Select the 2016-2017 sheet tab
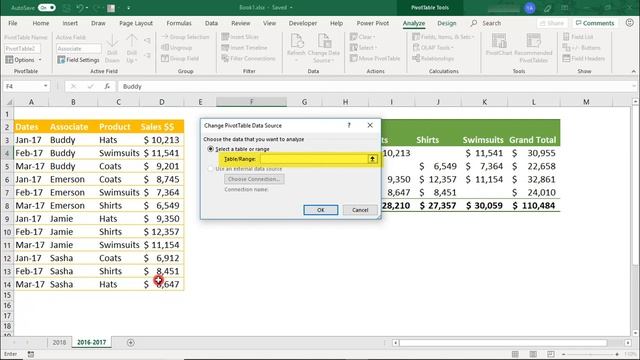Viewport: 640px width, 360px height. click(x=91, y=342)
